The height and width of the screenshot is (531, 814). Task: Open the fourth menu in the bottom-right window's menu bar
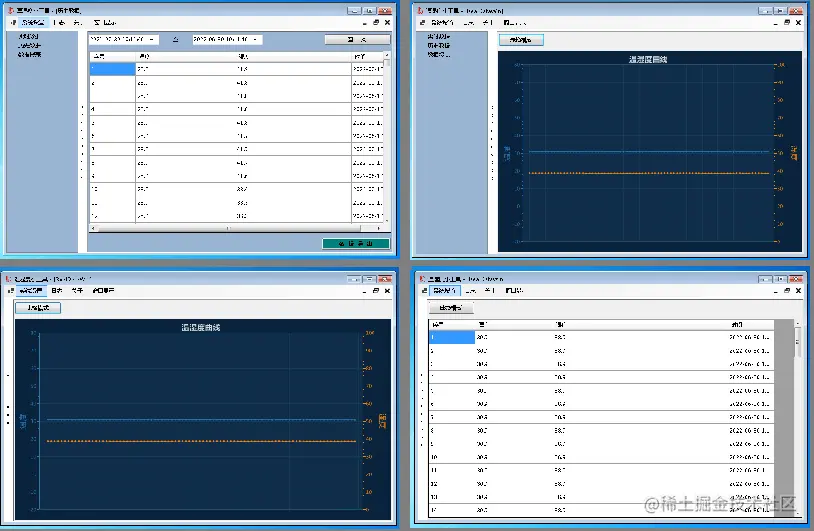(x=514, y=291)
